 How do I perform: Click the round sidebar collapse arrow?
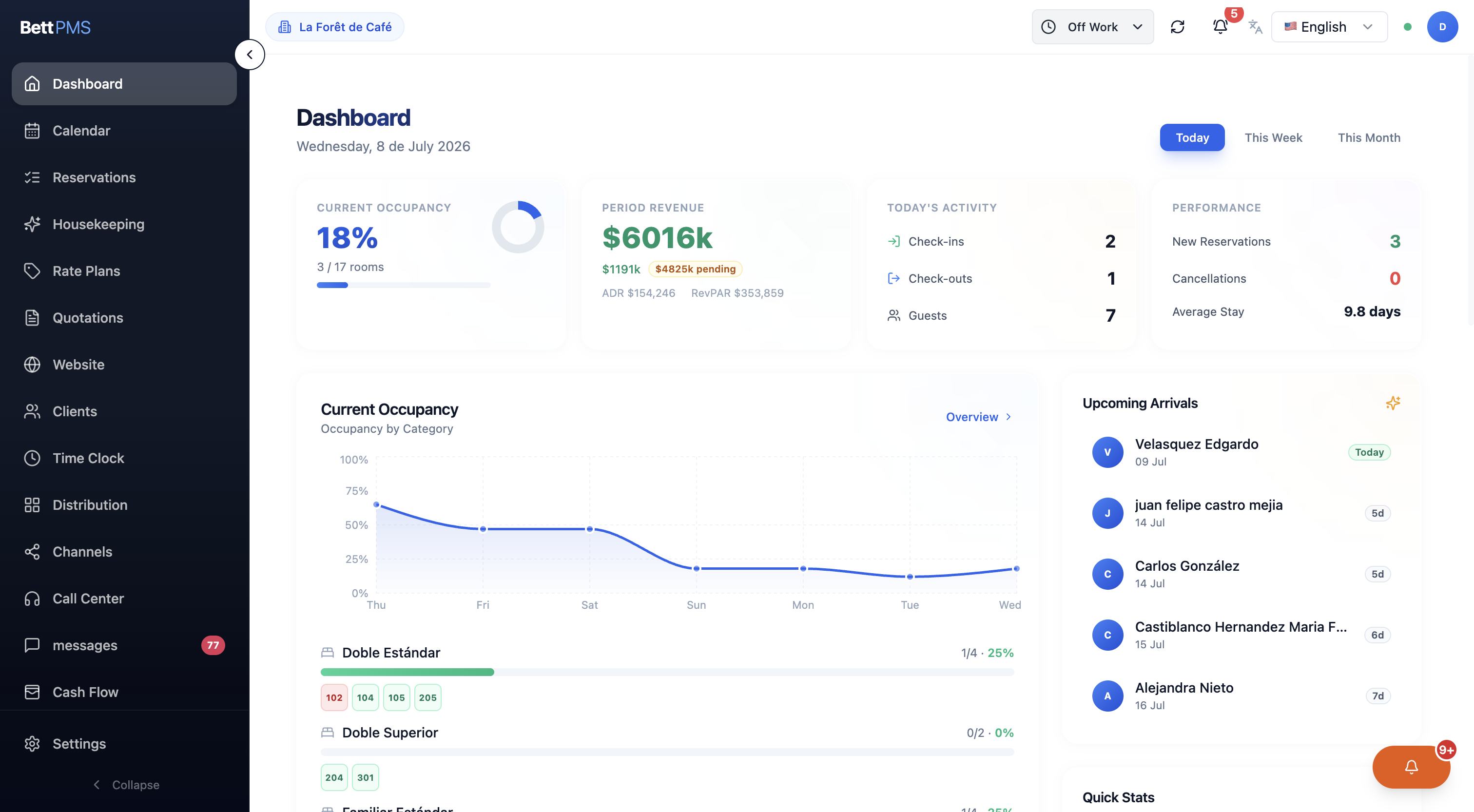(250, 55)
